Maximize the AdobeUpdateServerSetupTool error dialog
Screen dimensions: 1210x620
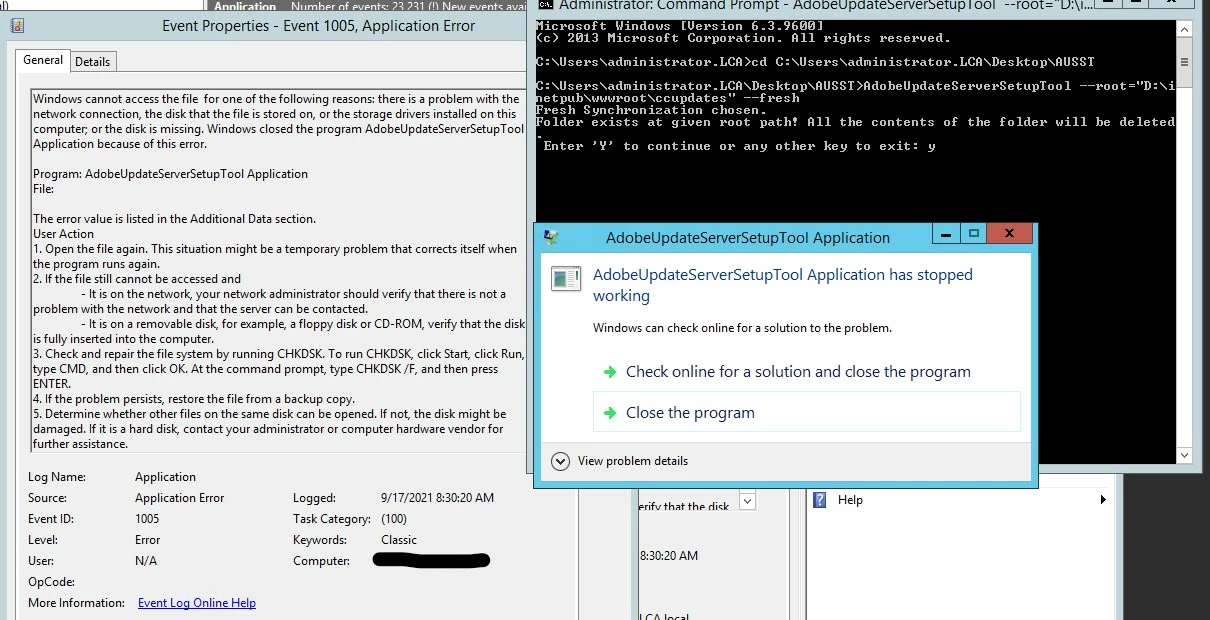pos(974,233)
